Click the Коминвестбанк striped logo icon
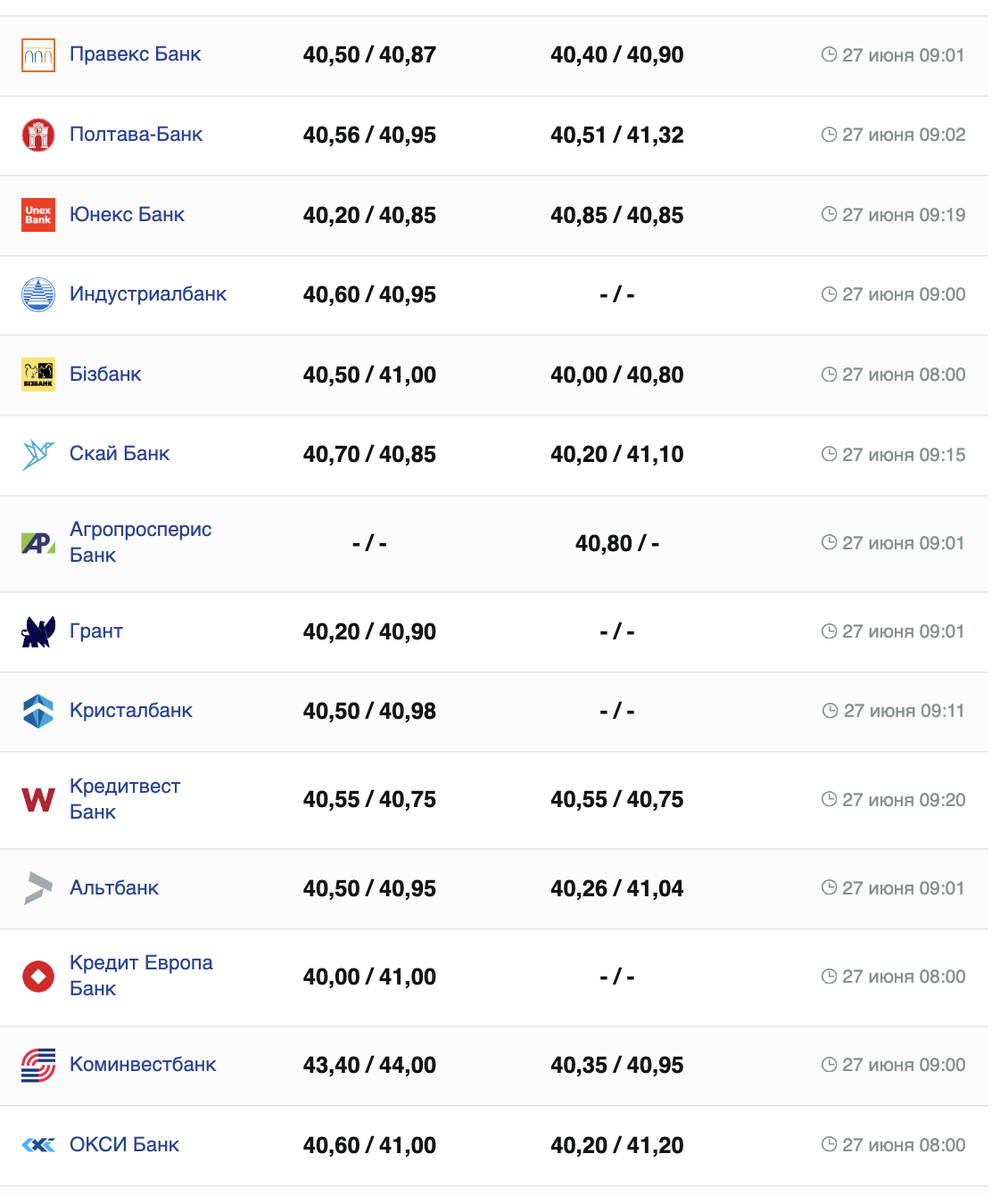1008x1195 pixels. point(38,1065)
